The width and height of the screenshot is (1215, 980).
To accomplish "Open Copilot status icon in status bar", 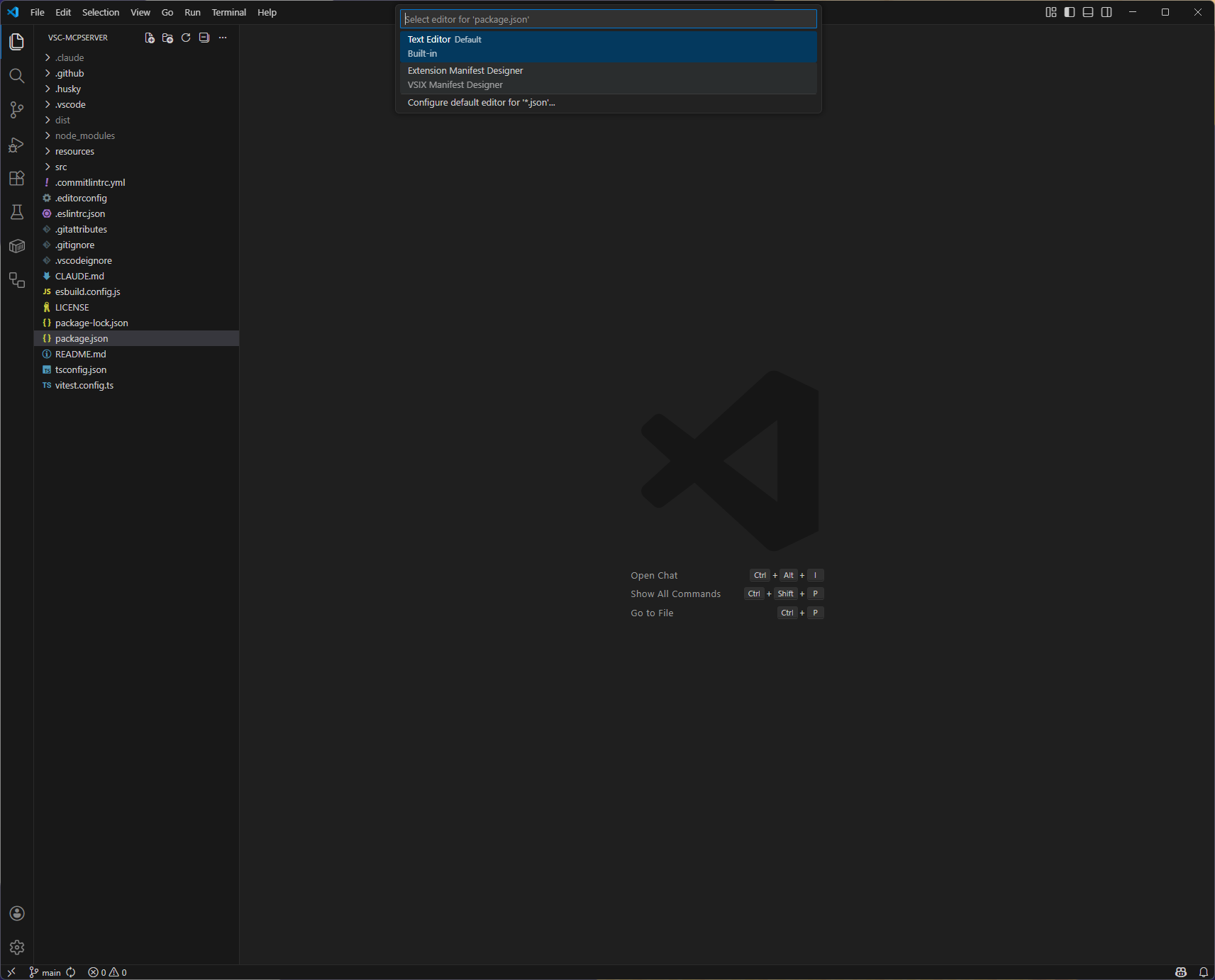I will tap(1181, 972).
